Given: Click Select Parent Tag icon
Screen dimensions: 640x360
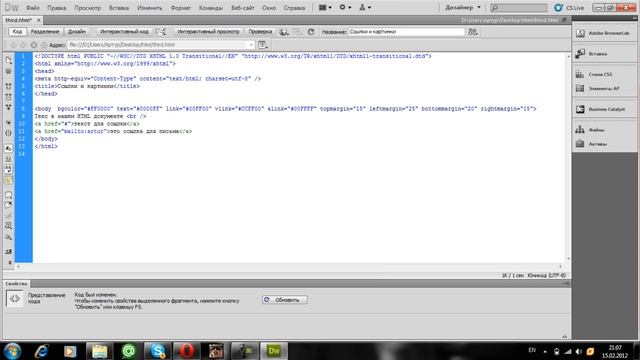Looking at the screenshot, I should (9, 122).
